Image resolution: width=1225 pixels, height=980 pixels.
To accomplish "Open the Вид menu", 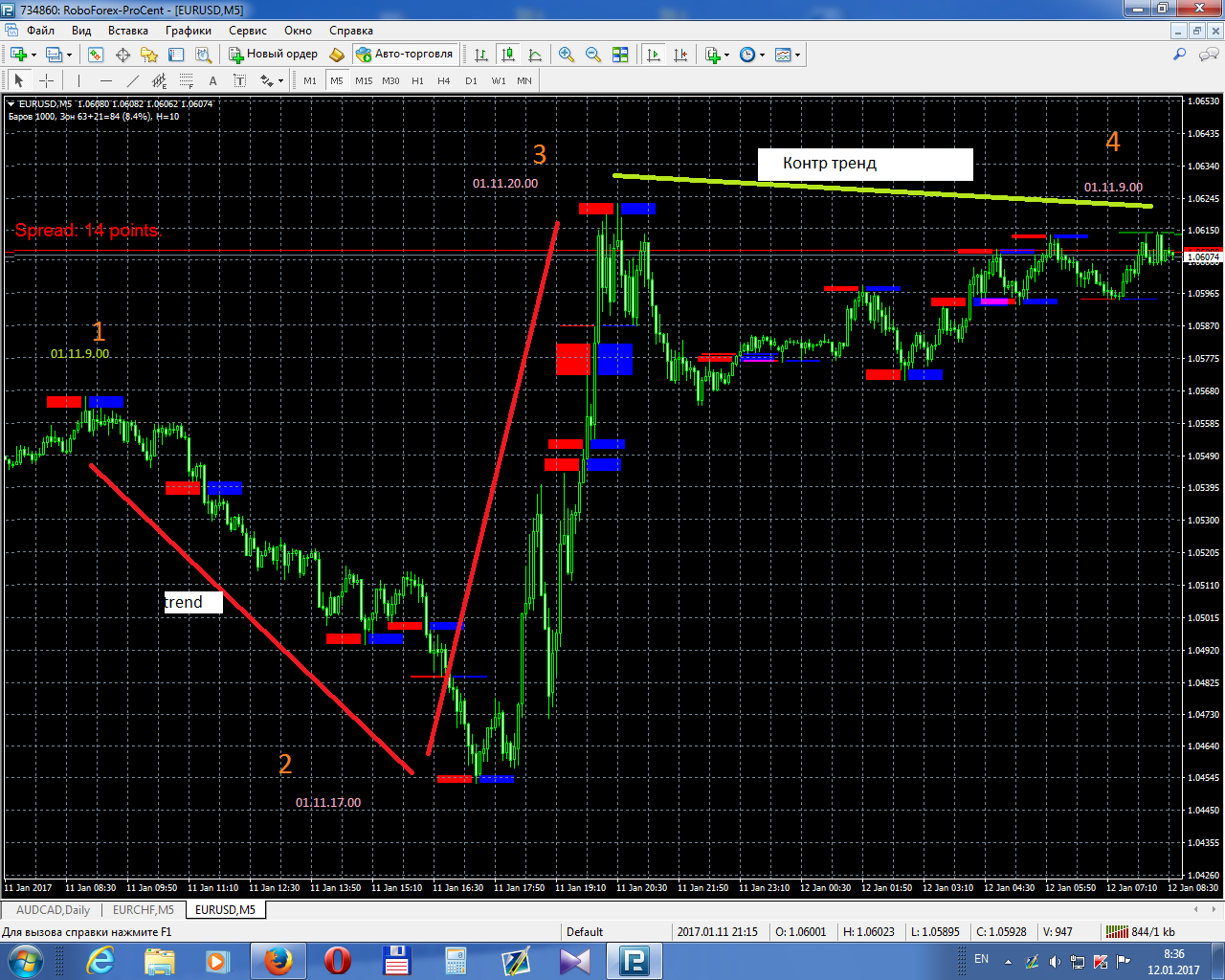I will (81, 31).
